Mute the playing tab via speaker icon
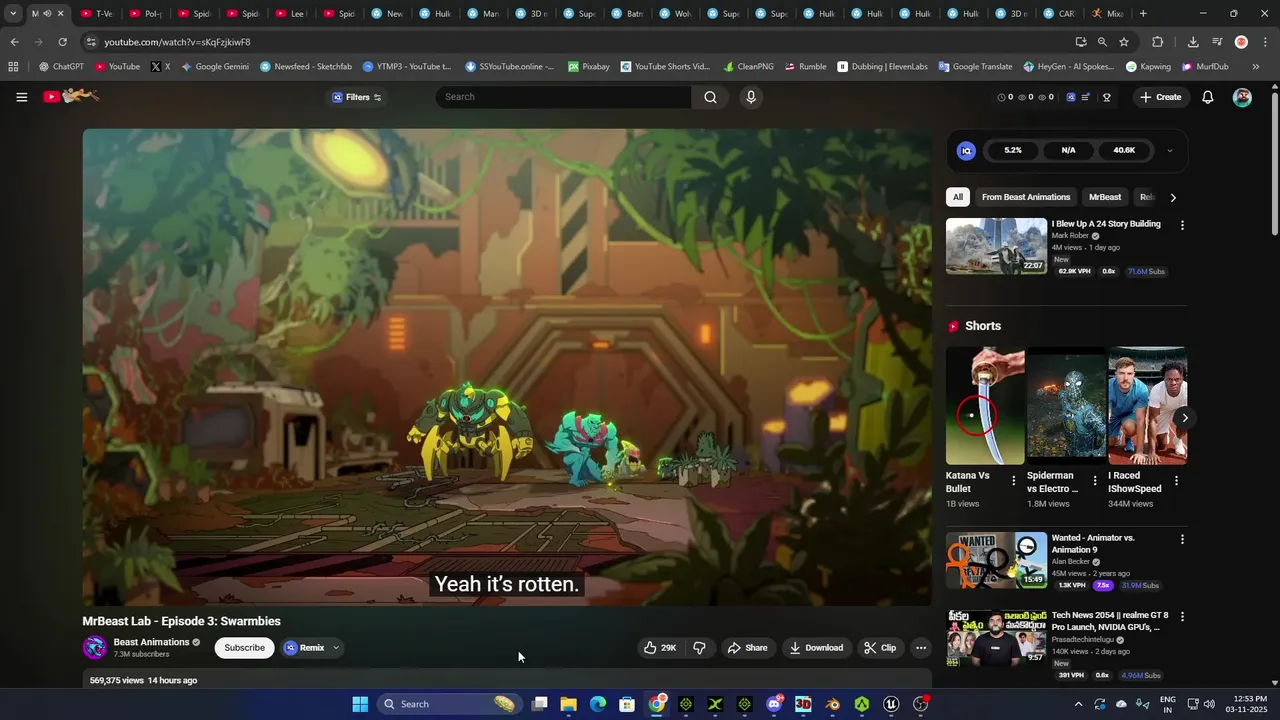 pyautogui.click(x=46, y=14)
